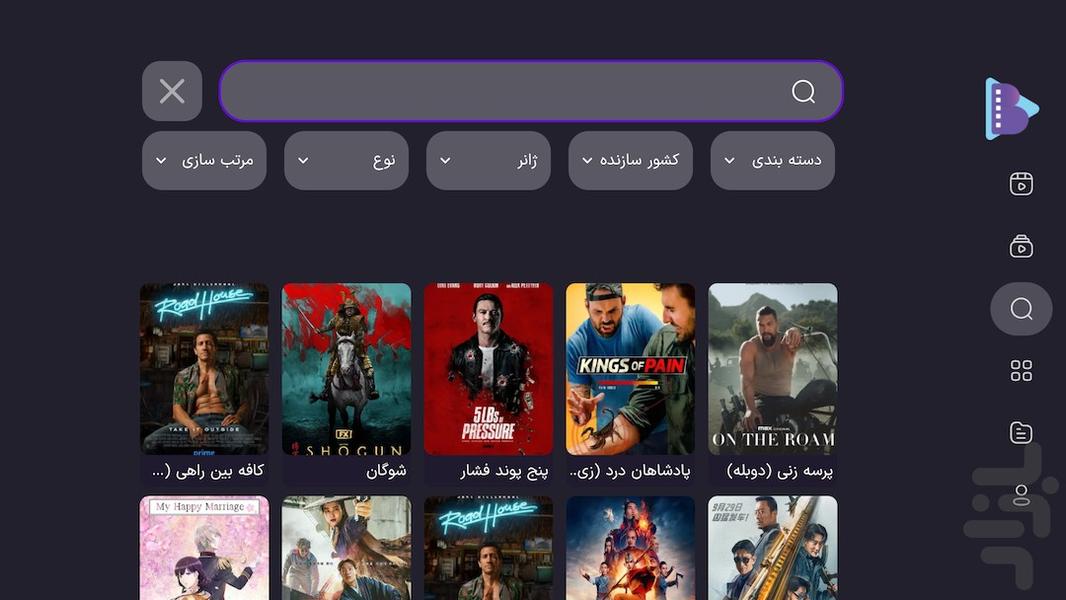Open the movies section icon in sidebar
This screenshot has width=1066, height=600.
pos(1021,184)
